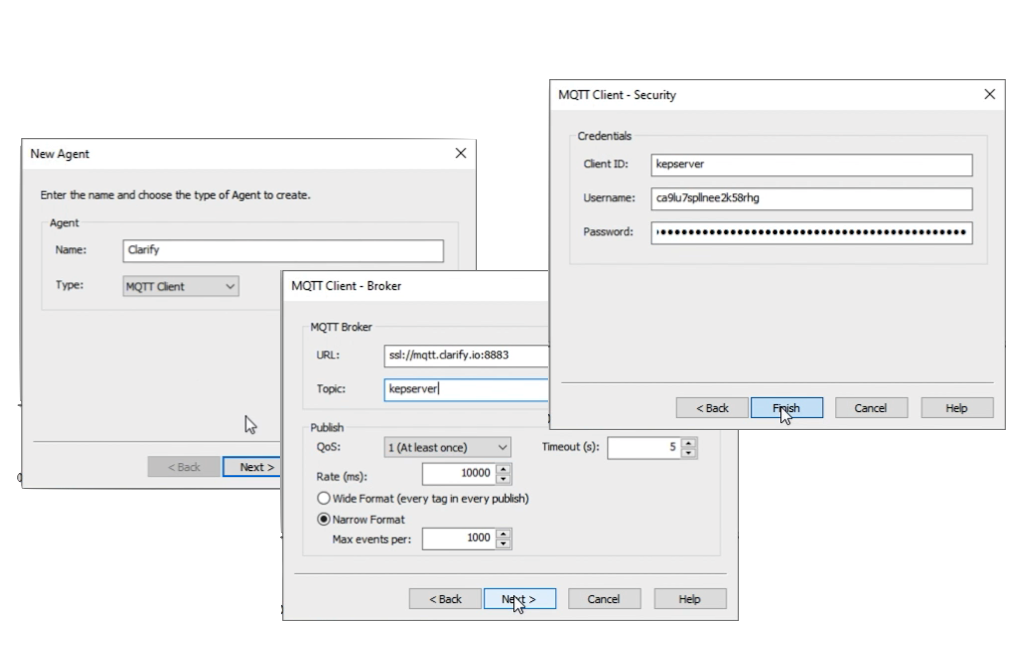Open the QoS dropdown list
The height and width of the screenshot is (672, 1026).
(447, 447)
